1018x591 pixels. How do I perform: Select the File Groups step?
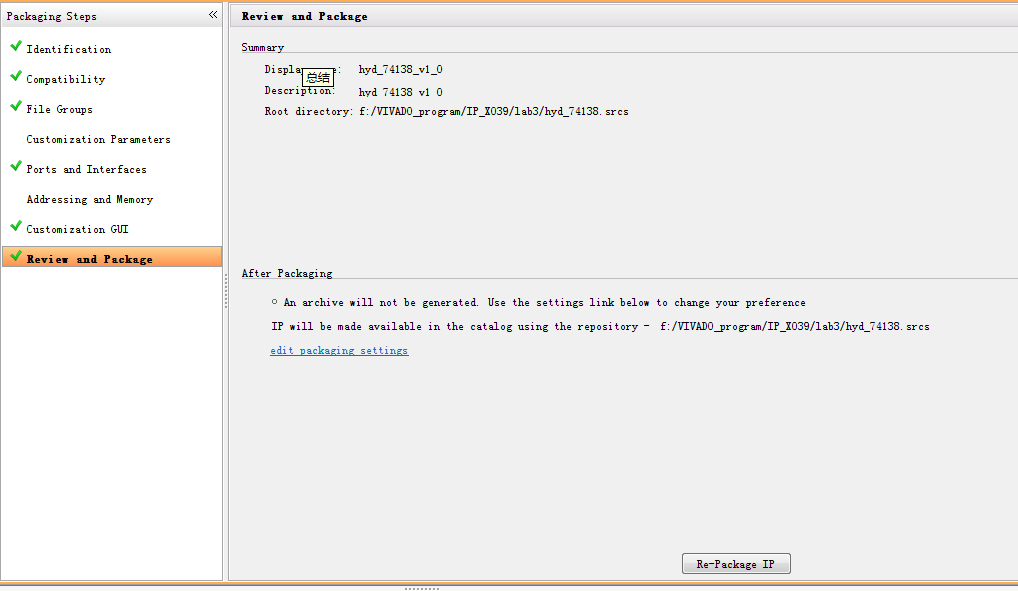coord(60,109)
